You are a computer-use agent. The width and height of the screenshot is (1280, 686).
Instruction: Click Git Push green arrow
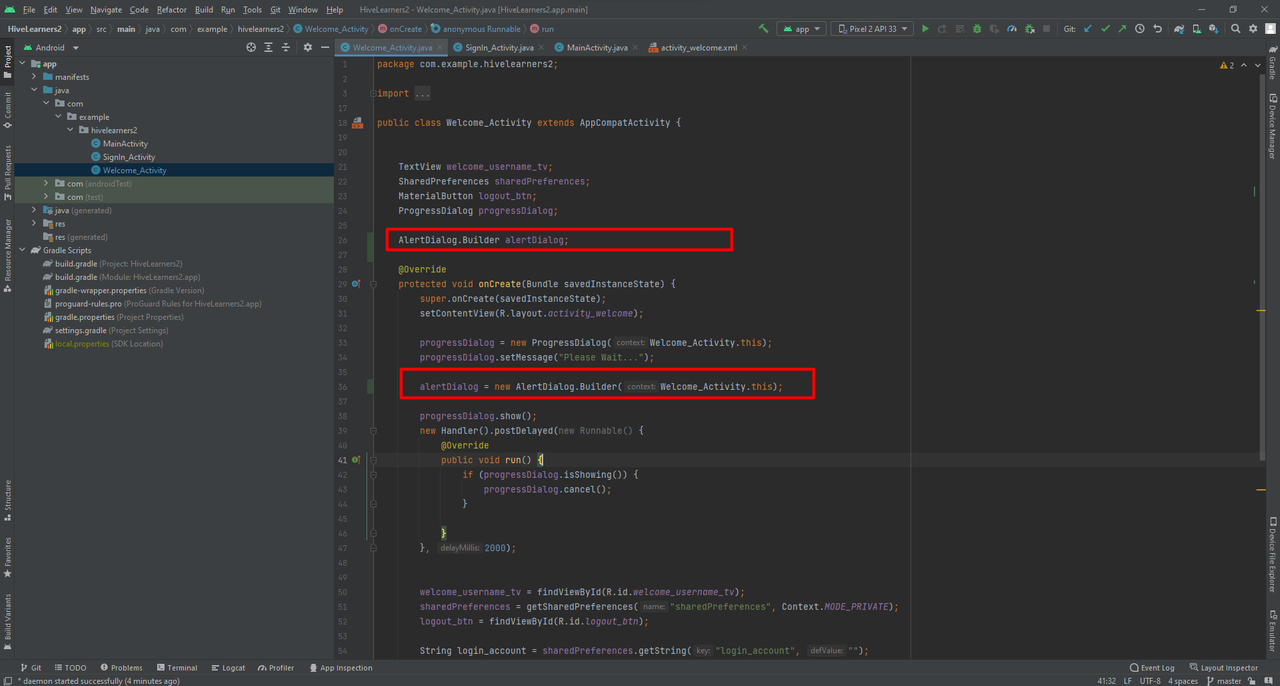[1122, 29]
